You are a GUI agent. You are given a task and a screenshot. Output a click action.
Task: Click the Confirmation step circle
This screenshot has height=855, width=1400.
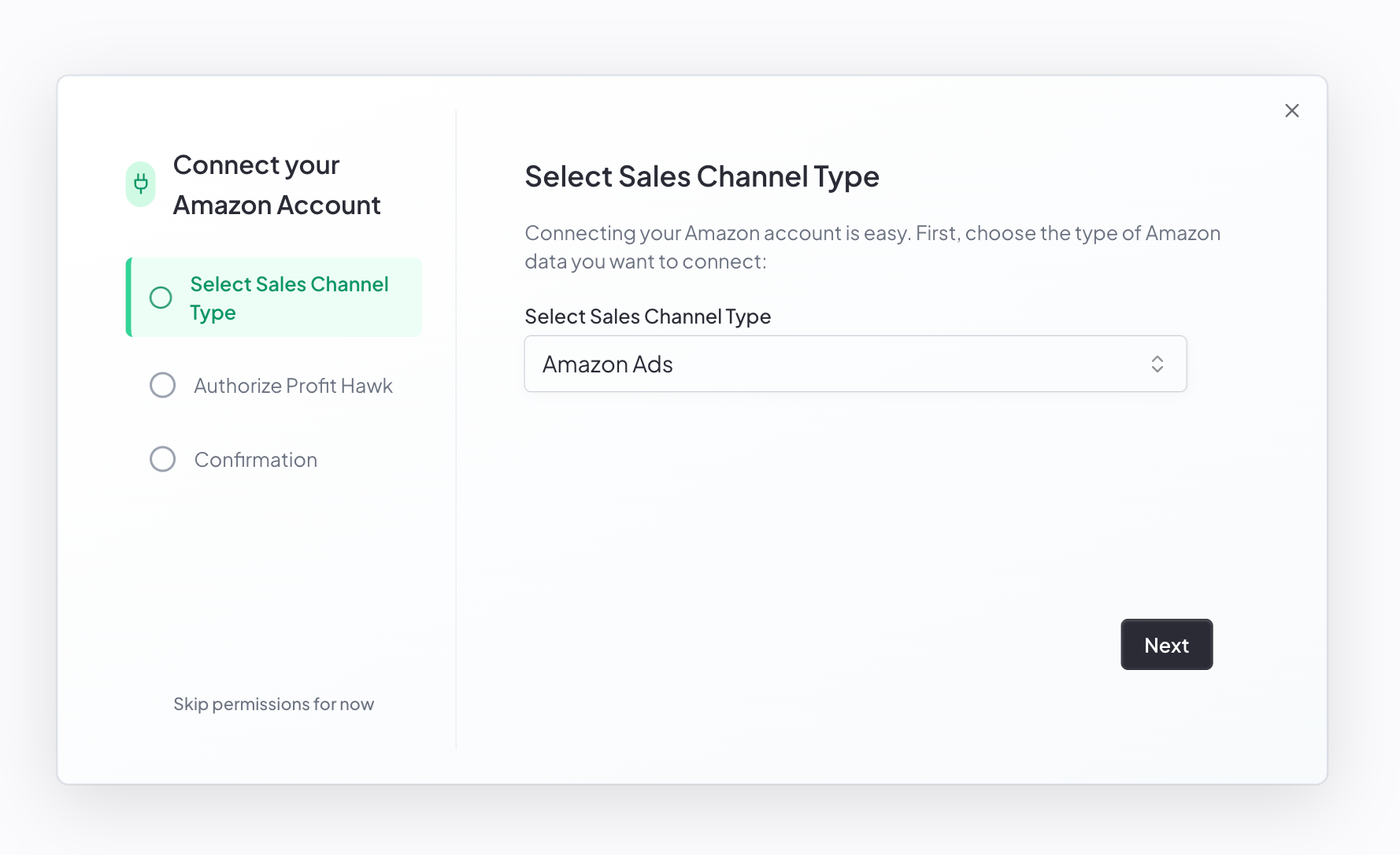coord(163,459)
